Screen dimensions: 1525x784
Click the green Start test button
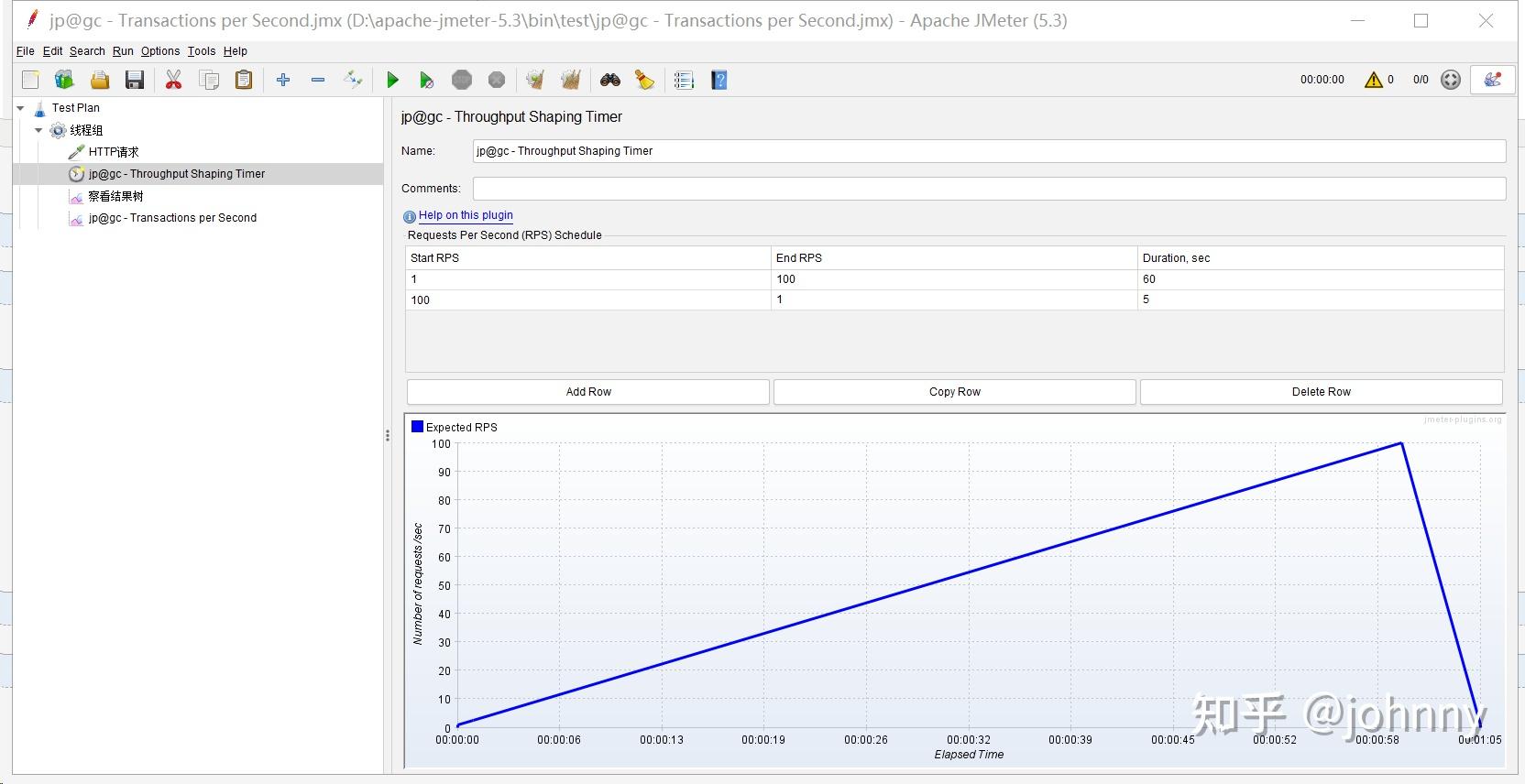point(392,81)
